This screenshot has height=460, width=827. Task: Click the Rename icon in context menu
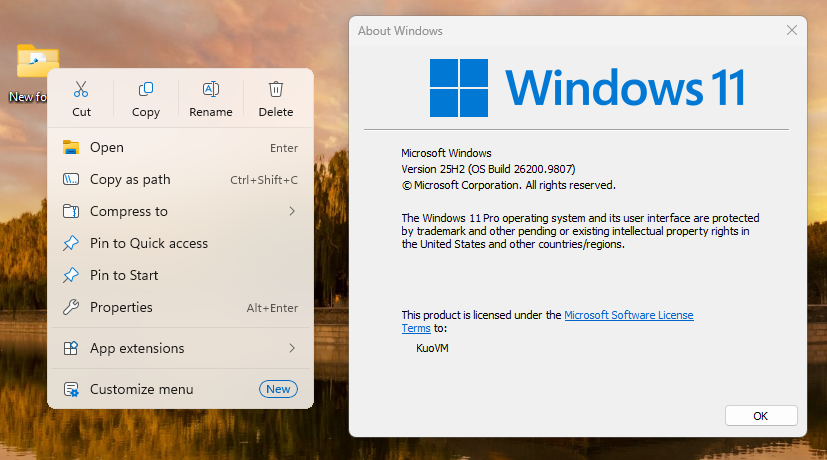pyautogui.click(x=210, y=89)
